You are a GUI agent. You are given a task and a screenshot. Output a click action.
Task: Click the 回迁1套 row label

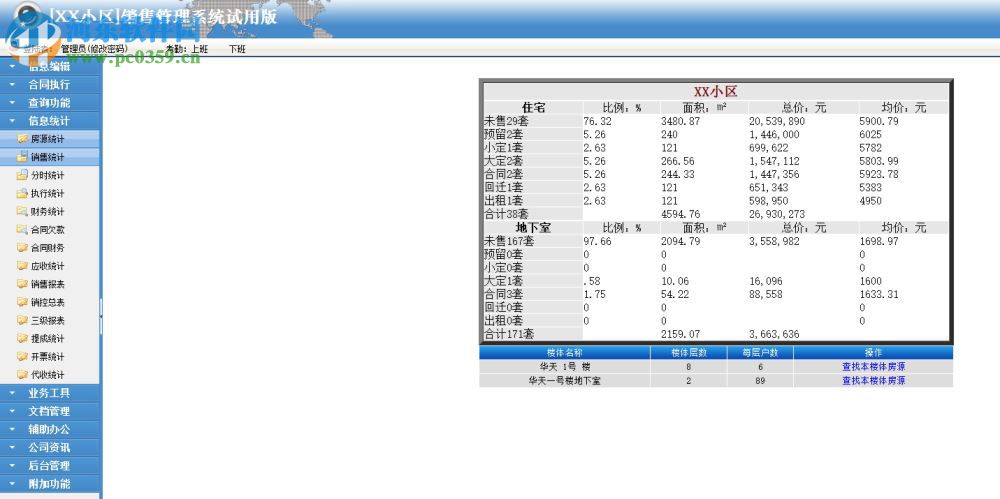504,188
